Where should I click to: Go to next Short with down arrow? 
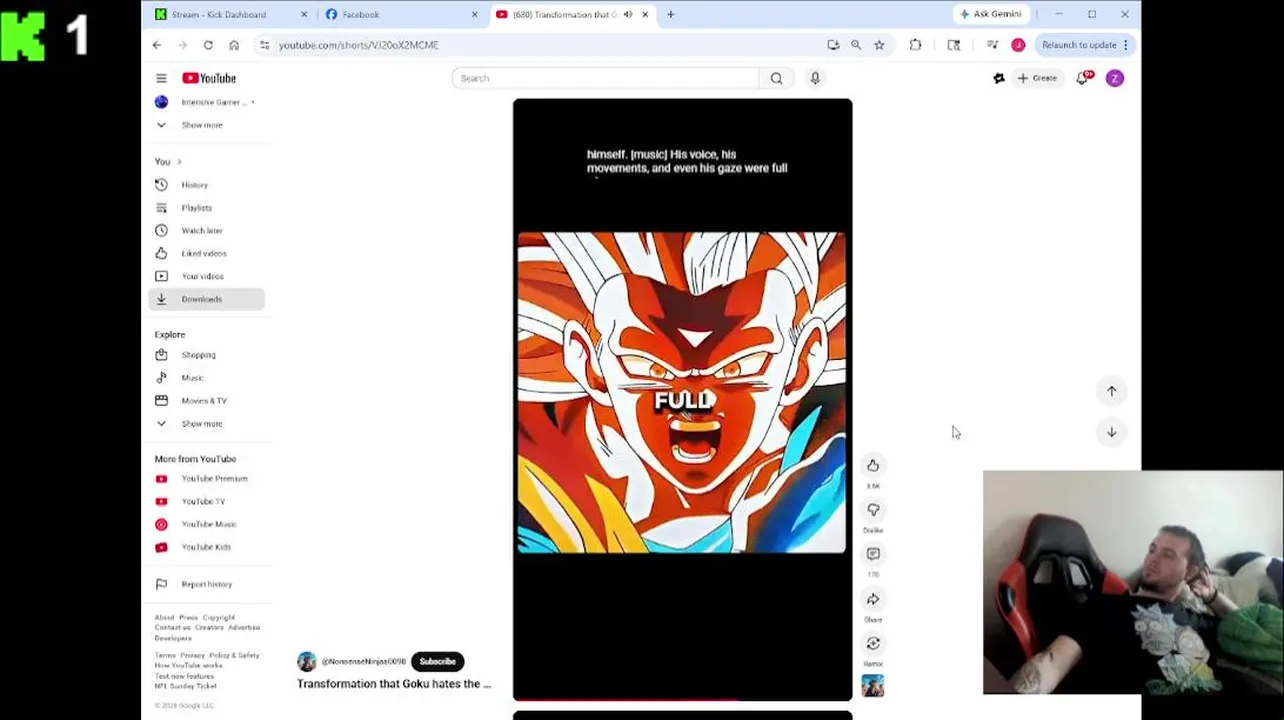click(x=1111, y=432)
